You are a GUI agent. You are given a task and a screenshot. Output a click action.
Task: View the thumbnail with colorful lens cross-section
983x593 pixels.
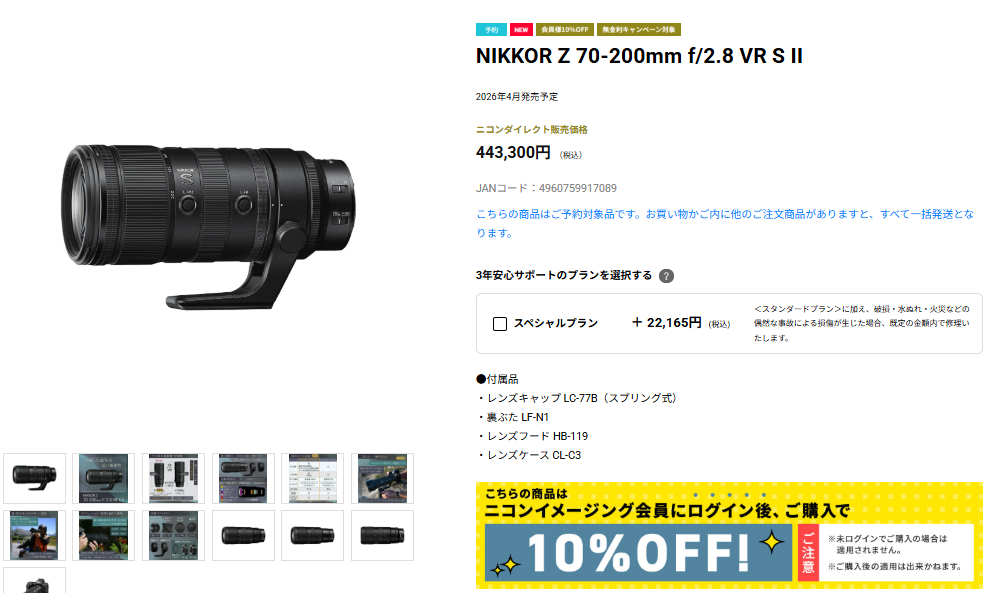point(243,478)
